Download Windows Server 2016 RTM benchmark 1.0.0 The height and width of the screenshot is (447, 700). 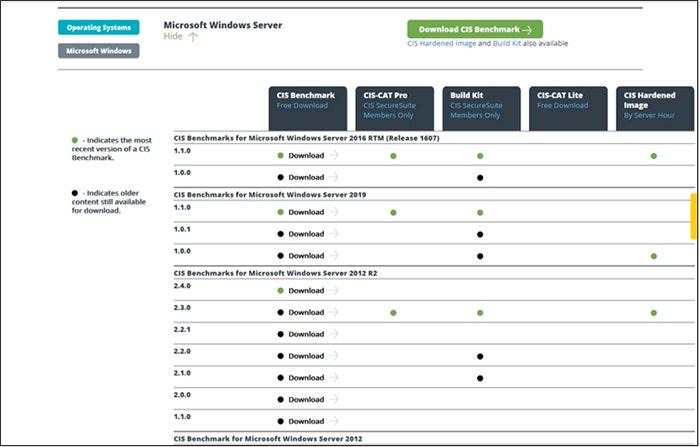[x=306, y=177]
